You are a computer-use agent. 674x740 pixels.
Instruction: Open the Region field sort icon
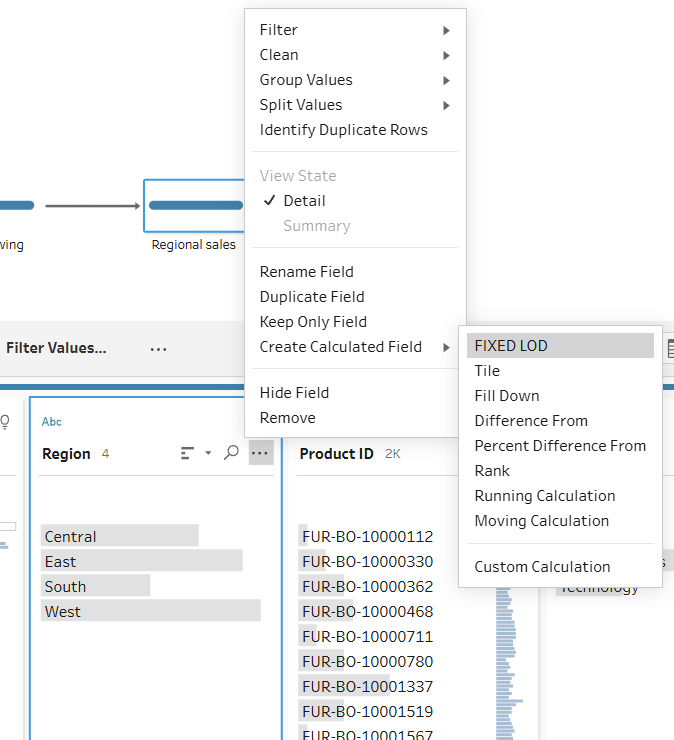(187, 454)
